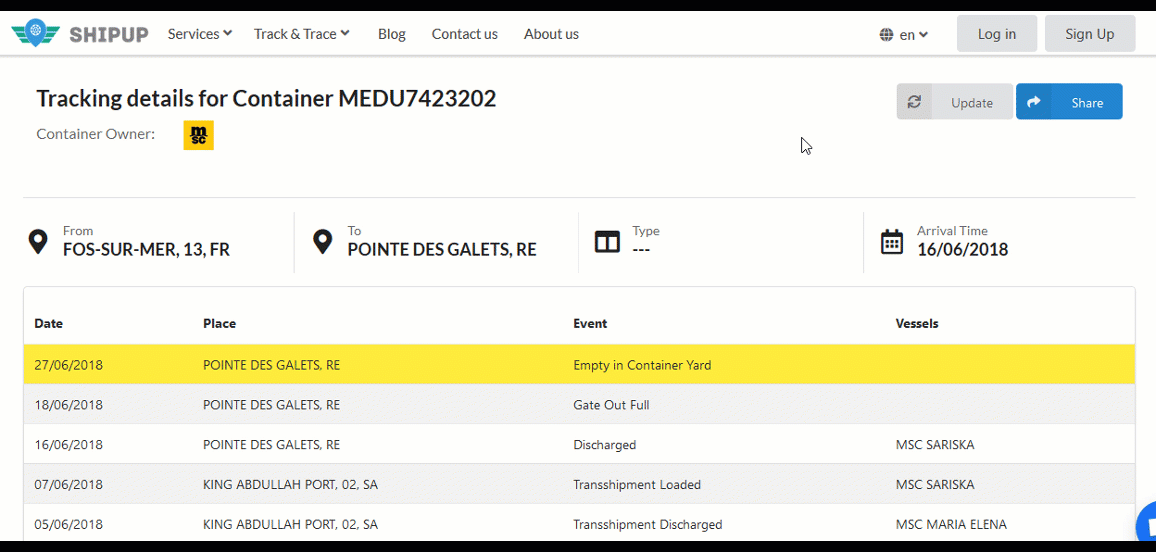
Task: Click the share arrow icon
Action: 1034,102
